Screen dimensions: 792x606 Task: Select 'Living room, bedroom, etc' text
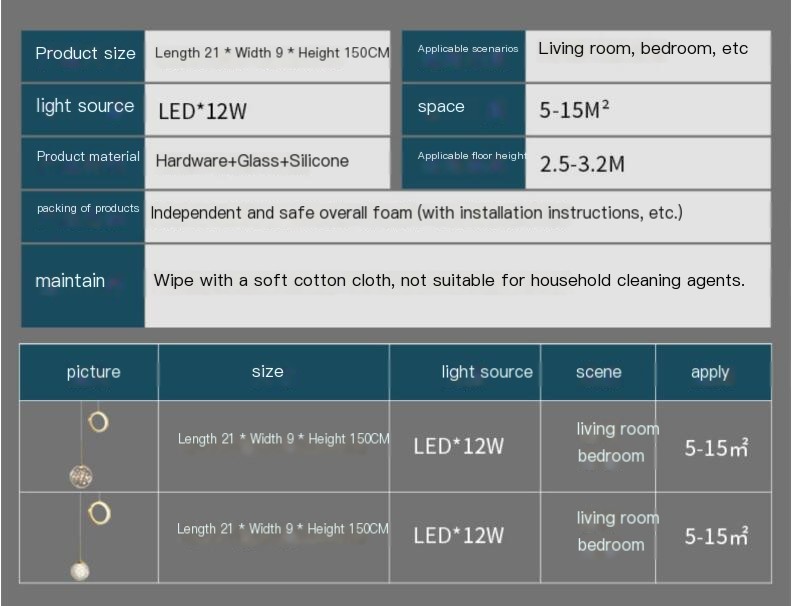(642, 49)
